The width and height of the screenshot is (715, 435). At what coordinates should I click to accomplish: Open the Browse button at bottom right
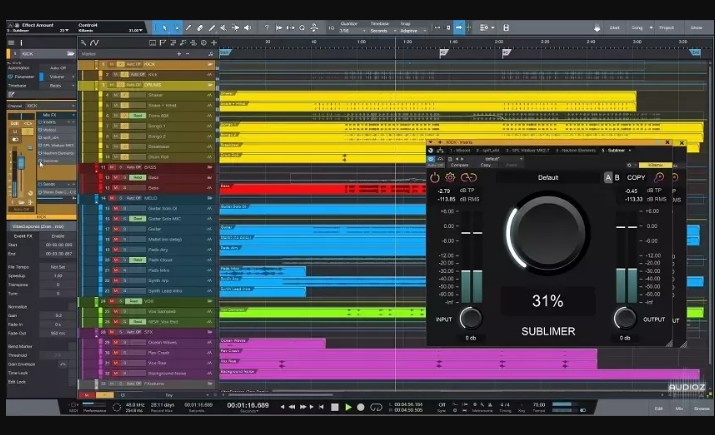pyautogui.click(x=701, y=408)
